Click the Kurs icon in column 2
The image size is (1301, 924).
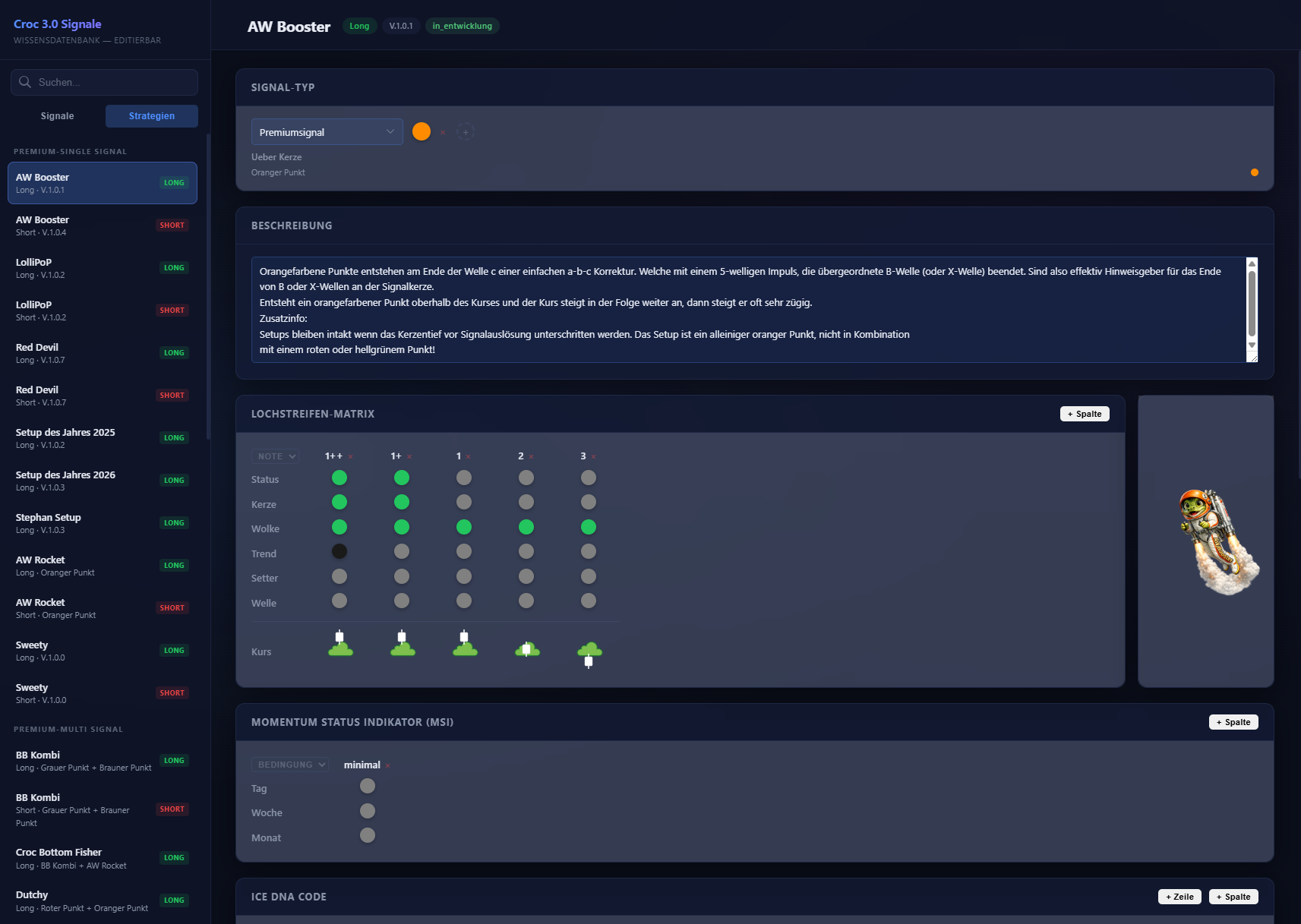click(x=527, y=649)
